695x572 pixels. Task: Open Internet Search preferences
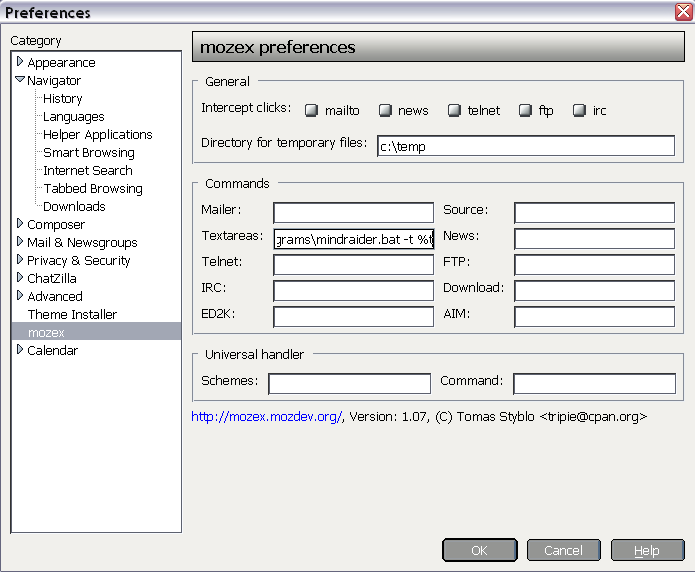[x=88, y=170]
